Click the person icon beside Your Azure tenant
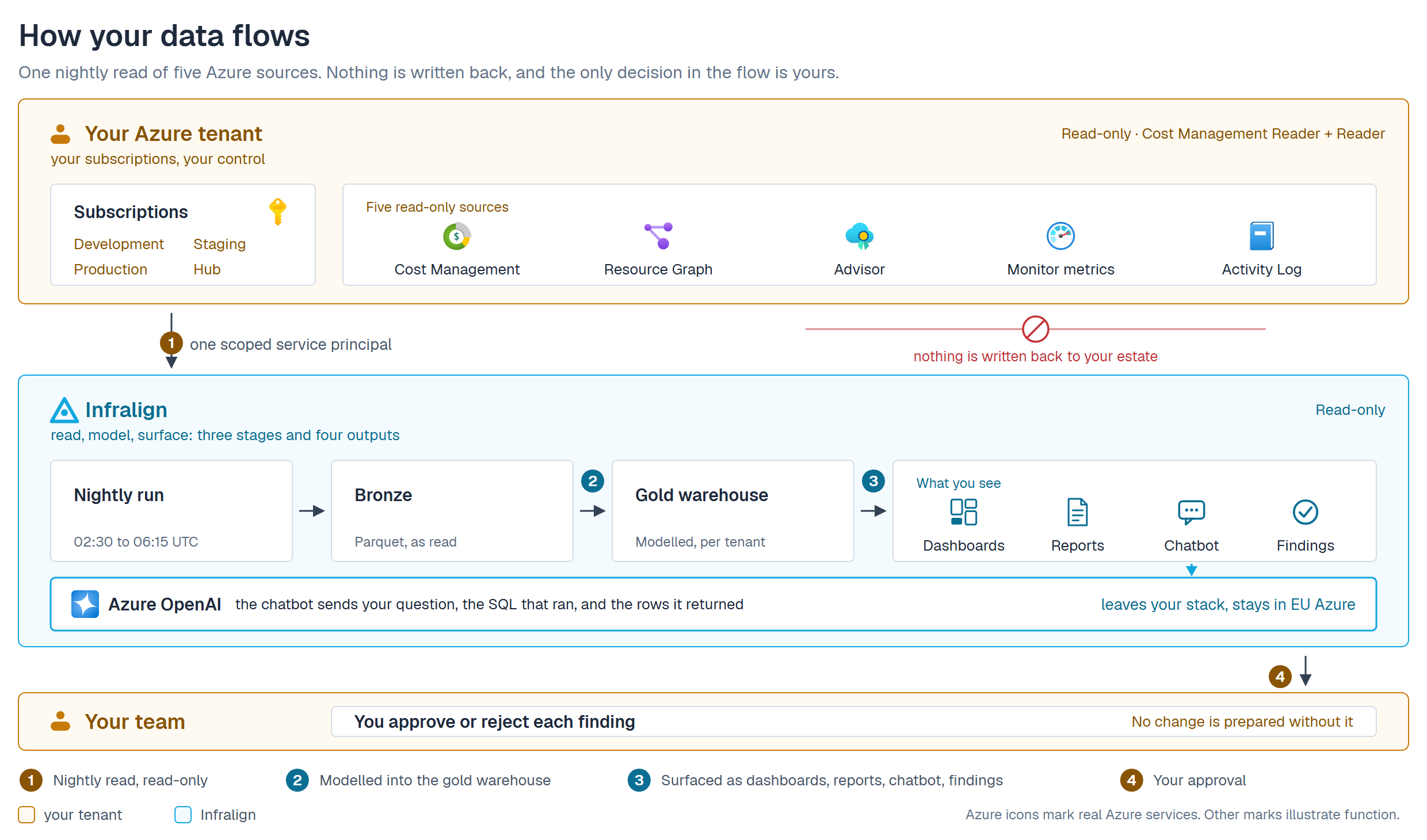Screen dimensions: 1427x840 pyautogui.click(x=60, y=134)
